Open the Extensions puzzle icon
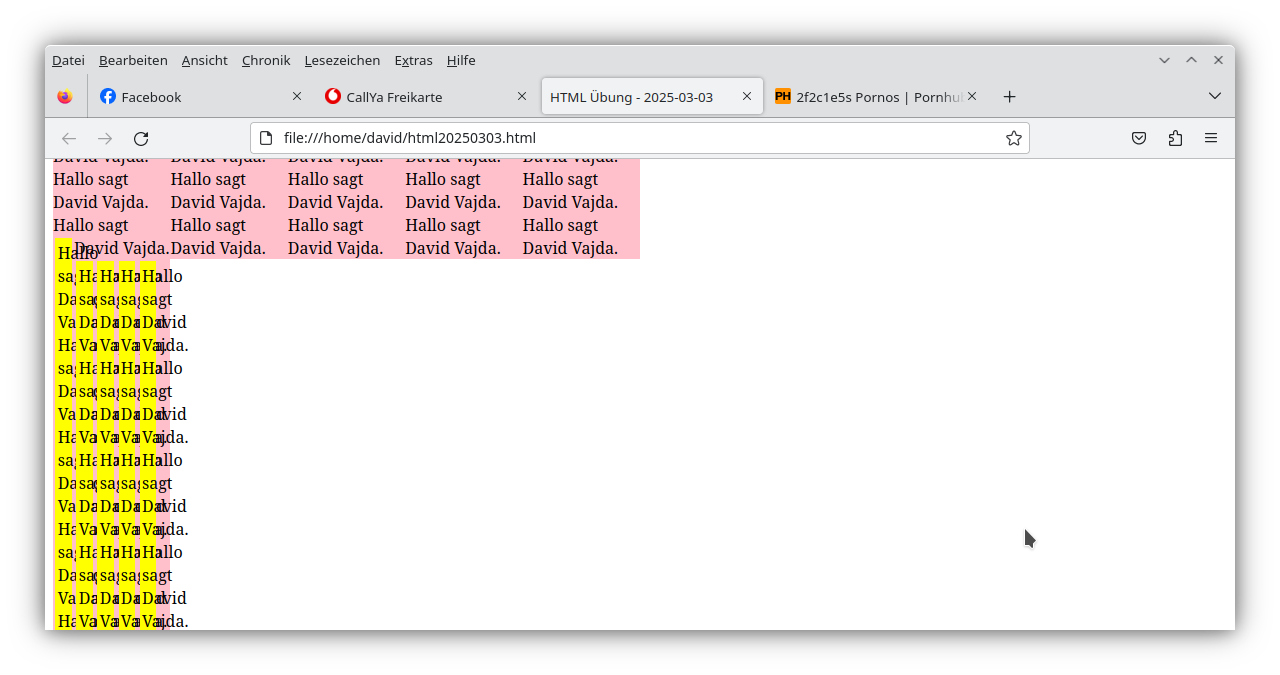 click(1175, 138)
